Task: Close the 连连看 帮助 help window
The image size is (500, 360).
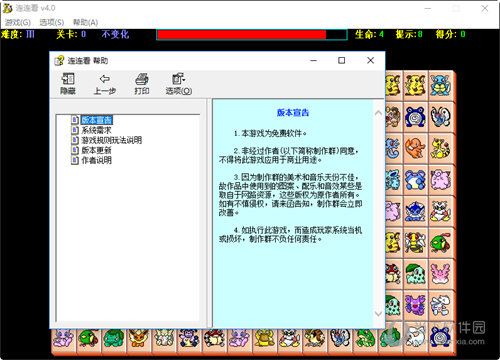Action: pyautogui.click(x=370, y=60)
